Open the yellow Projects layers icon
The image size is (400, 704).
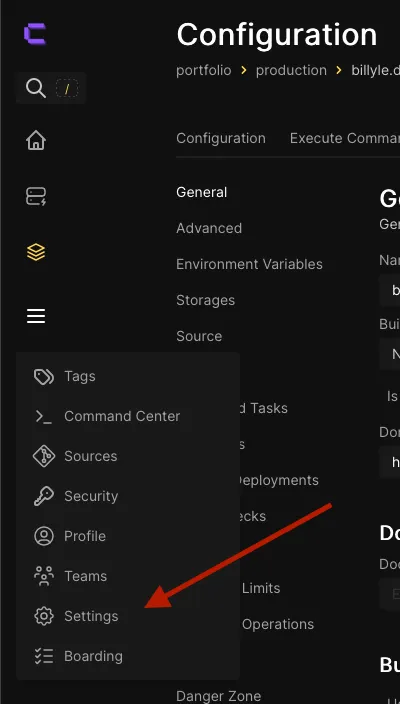pyautogui.click(x=36, y=252)
